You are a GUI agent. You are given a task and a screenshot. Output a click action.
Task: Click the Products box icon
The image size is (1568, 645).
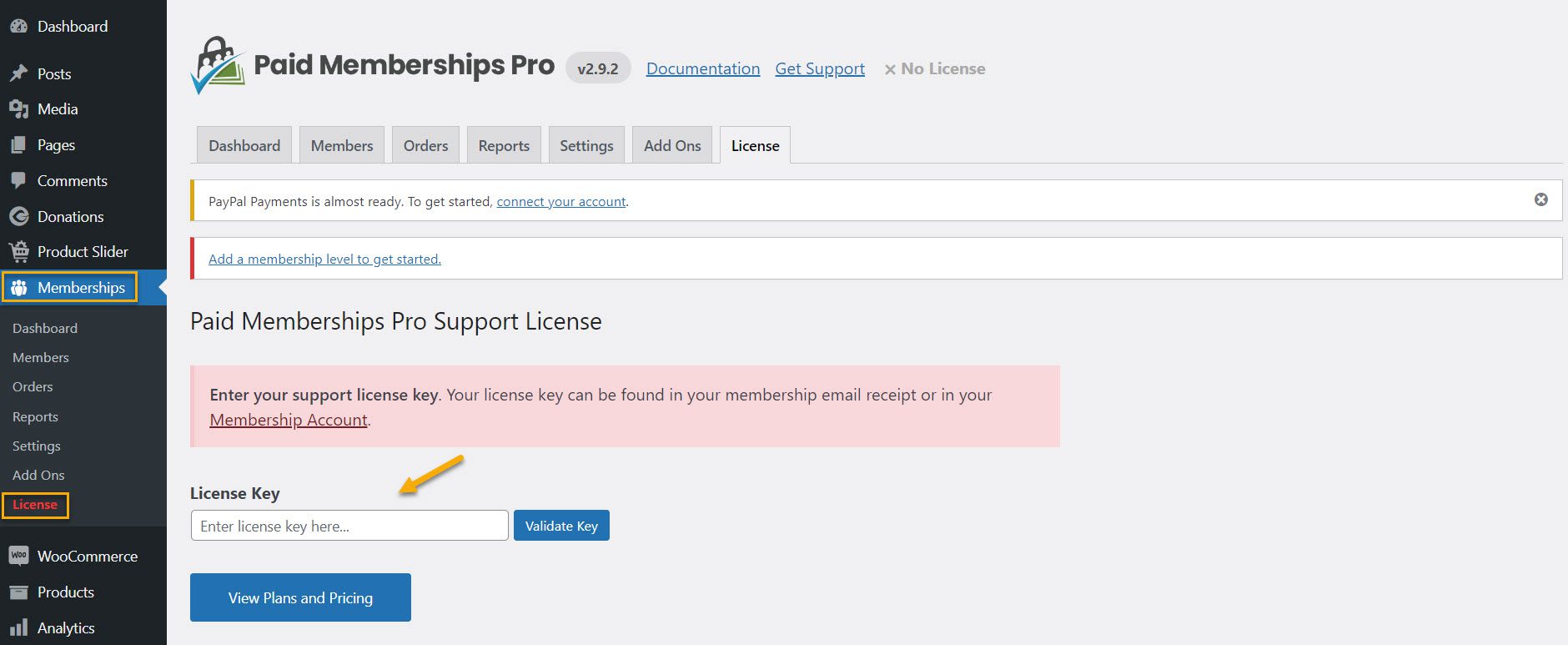18,592
